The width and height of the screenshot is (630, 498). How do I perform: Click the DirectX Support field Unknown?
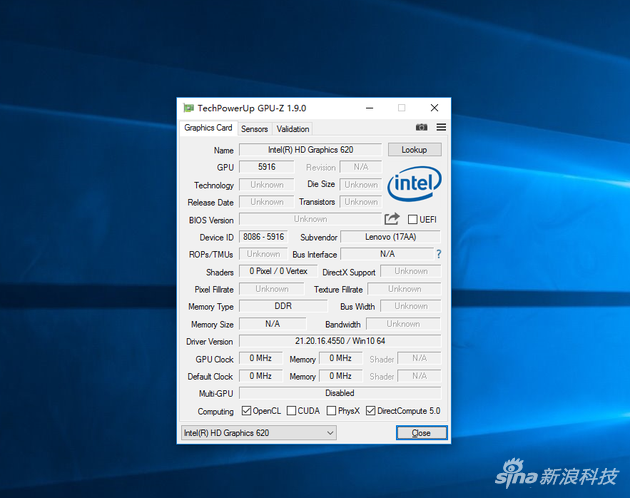(411, 271)
